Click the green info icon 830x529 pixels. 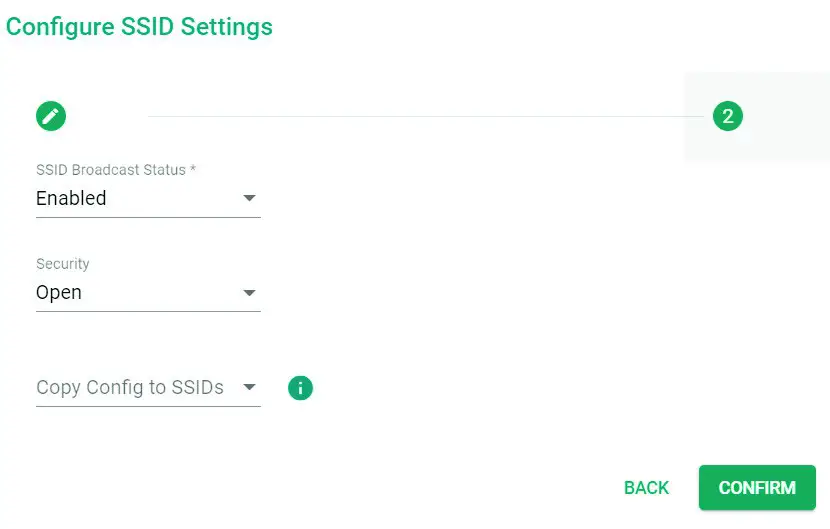[300, 388]
